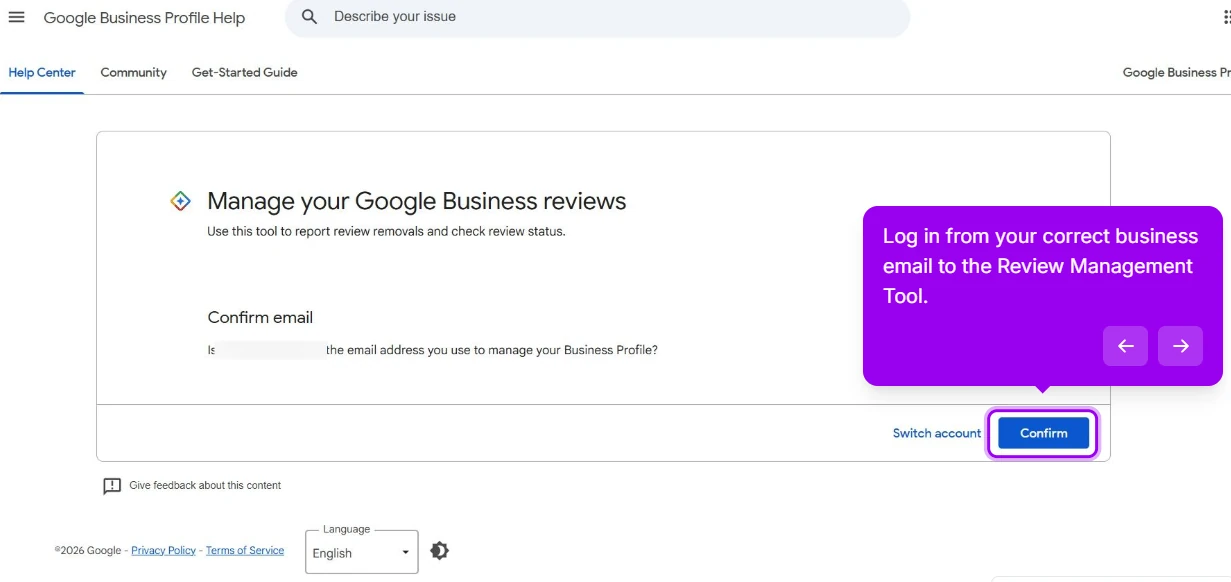Open the Get-Started Guide tab
Image resolution: width=1231 pixels, height=582 pixels.
tap(245, 73)
